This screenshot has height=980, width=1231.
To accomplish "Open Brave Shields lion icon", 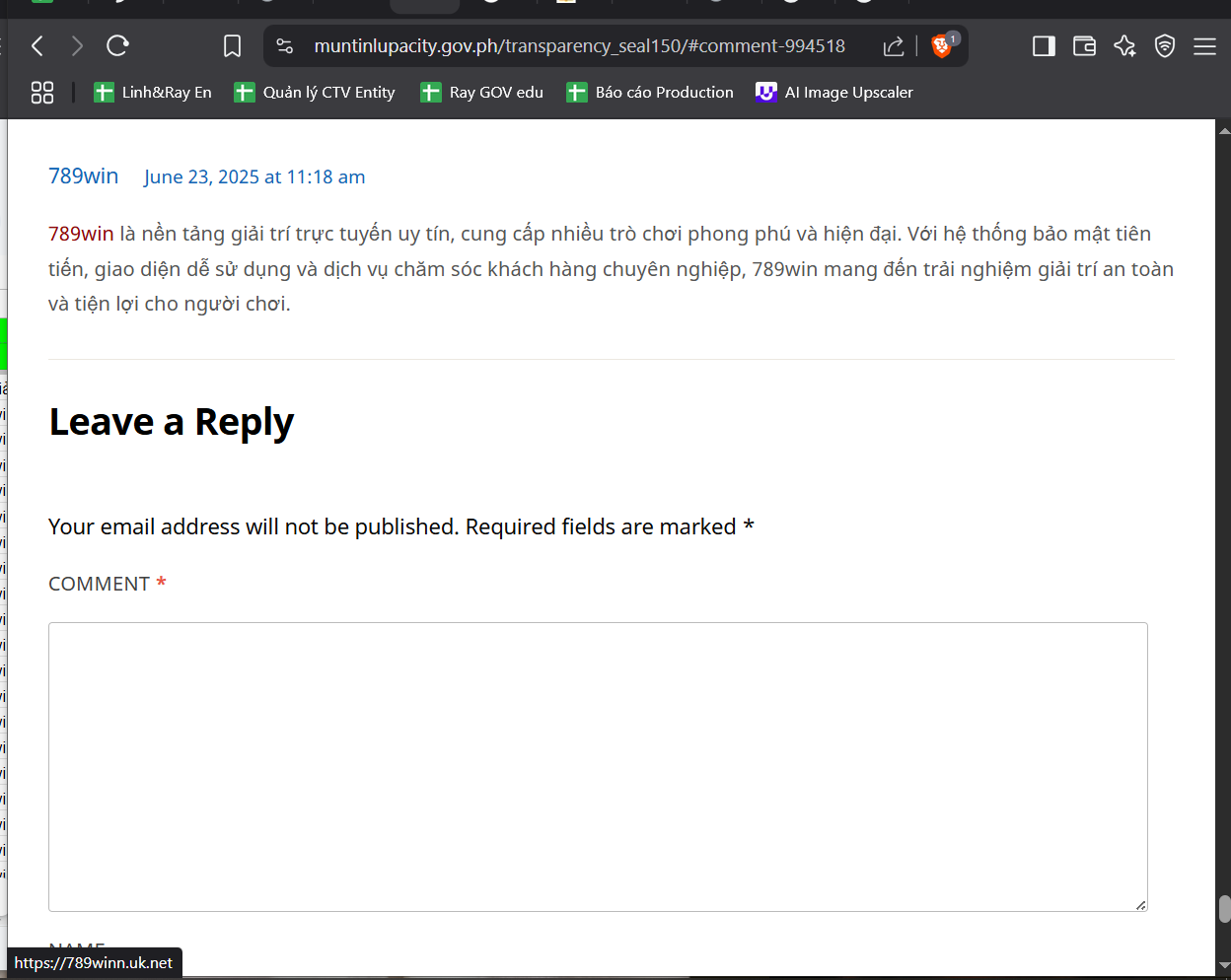I will pos(942,45).
